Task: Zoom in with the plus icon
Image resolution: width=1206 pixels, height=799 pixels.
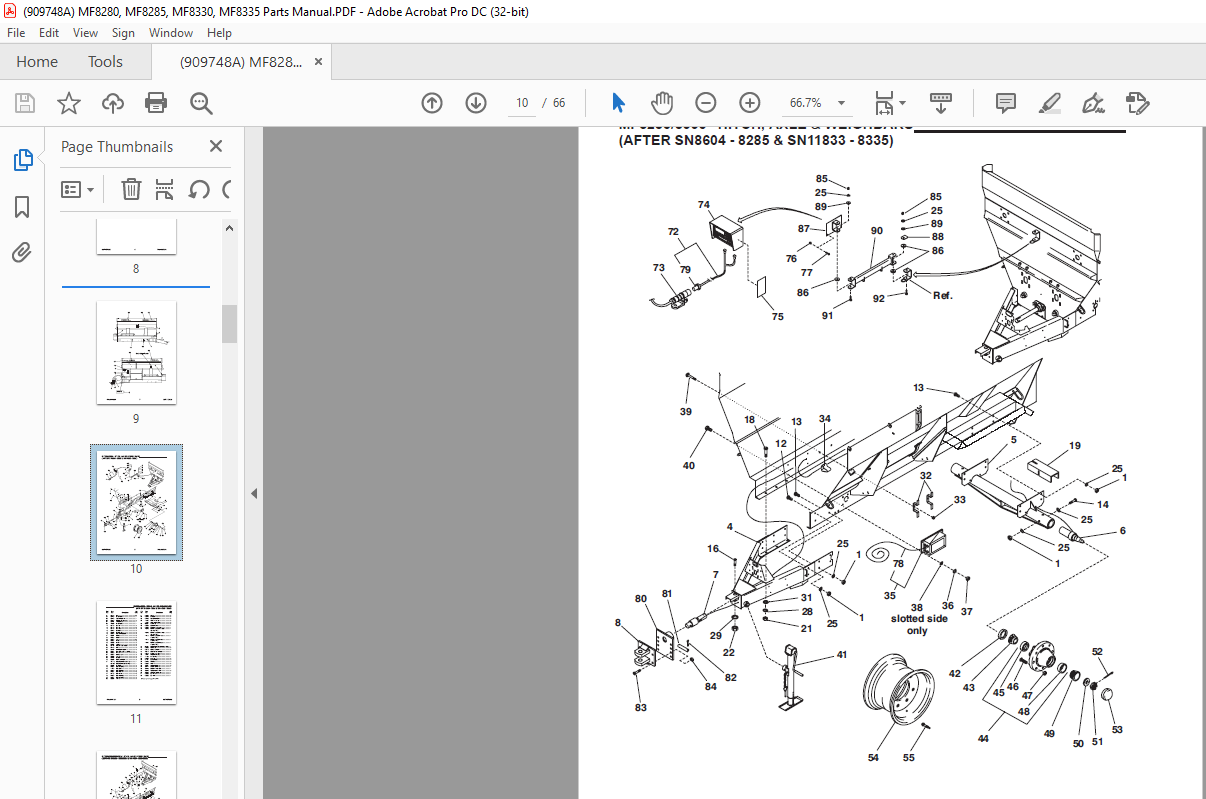Action: (750, 103)
